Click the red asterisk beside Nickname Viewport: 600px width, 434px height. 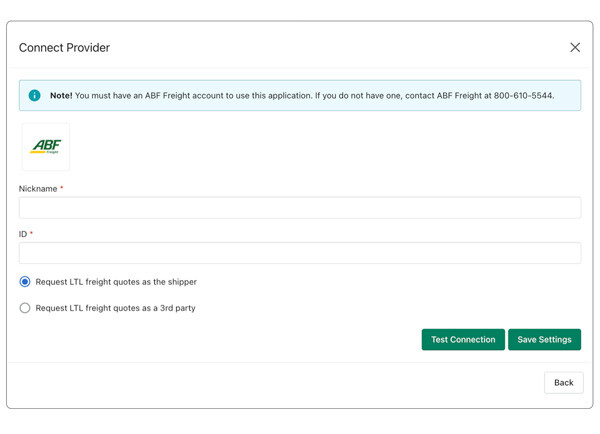pyautogui.click(x=62, y=188)
